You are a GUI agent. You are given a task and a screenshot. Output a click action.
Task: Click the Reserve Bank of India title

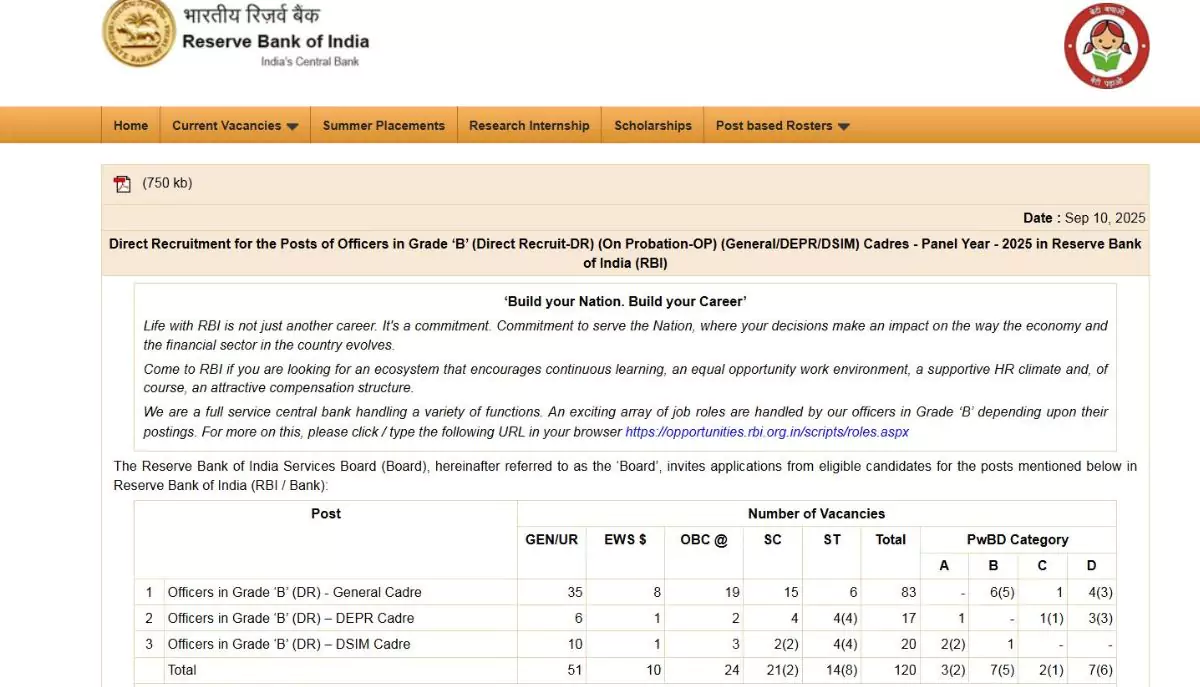tap(275, 42)
